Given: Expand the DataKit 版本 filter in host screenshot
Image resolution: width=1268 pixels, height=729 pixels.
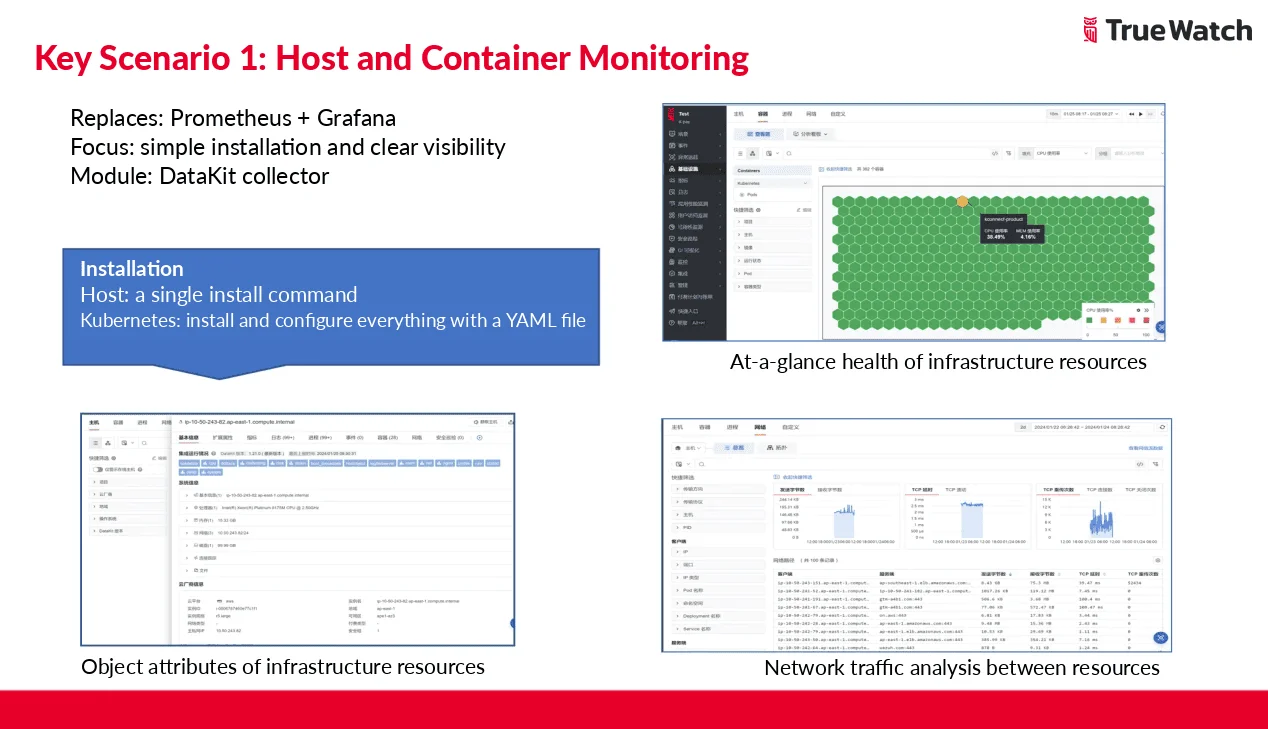Looking at the screenshot, I should [126, 531].
